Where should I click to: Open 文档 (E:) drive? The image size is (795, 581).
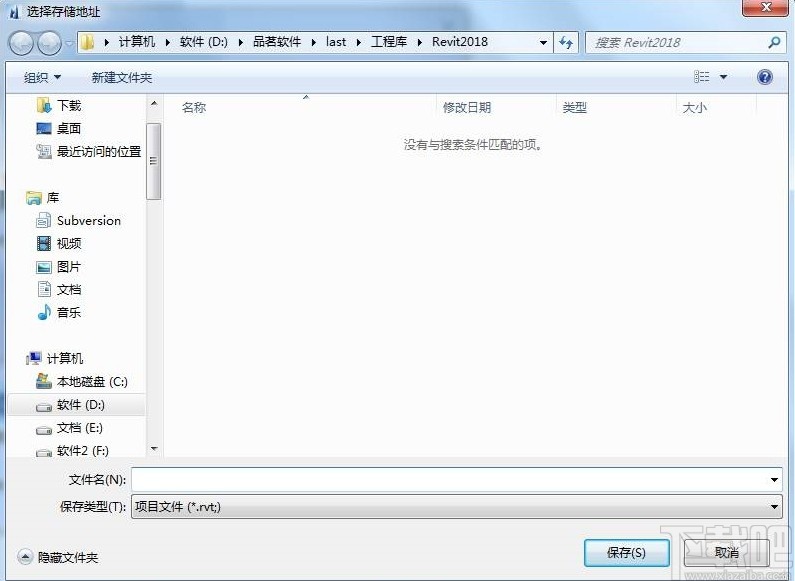80,427
